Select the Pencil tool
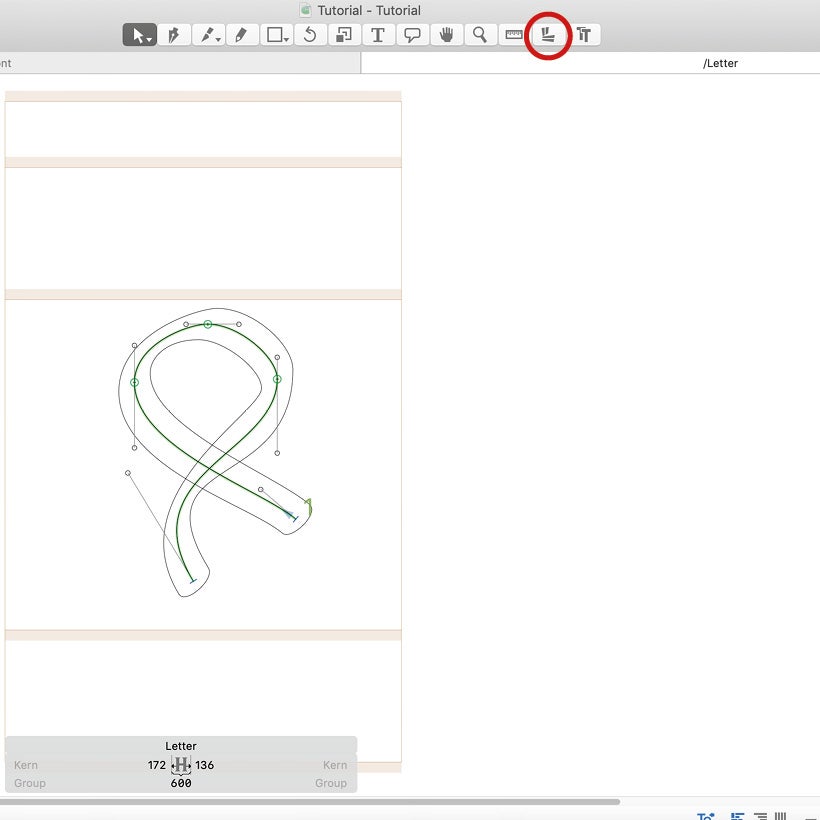The height and width of the screenshot is (820, 820). (242, 35)
